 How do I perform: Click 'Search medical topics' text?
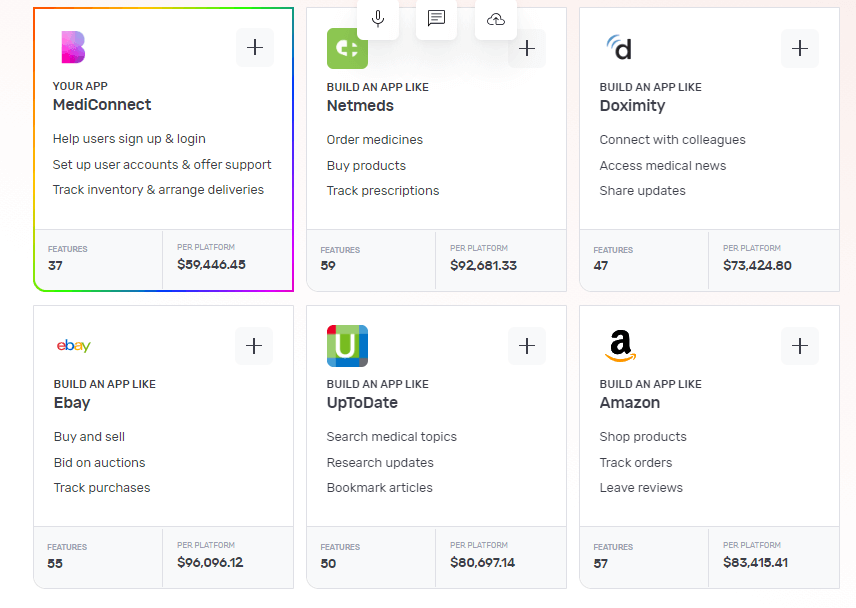click(x=391, y=437)
